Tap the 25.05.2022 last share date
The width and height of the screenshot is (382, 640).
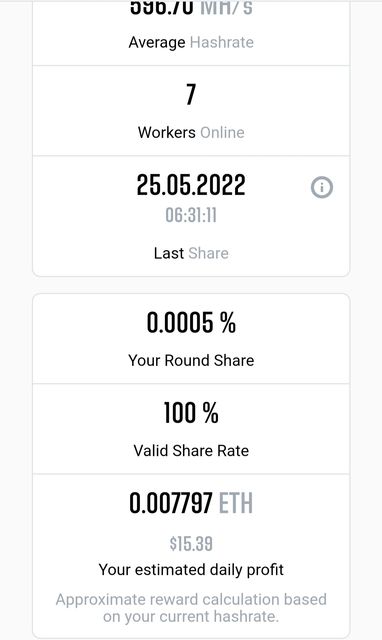(x=191, y=184)
